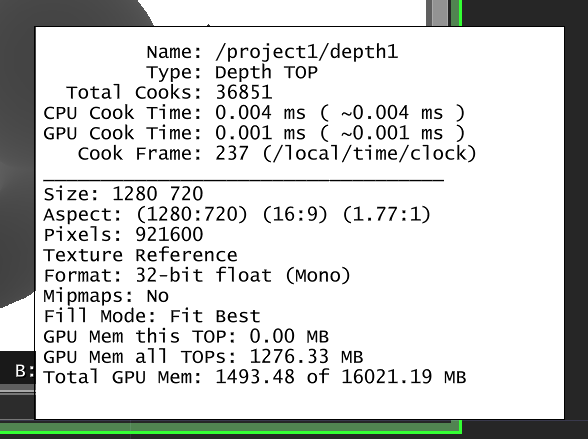Click the Aspect (16:9) ratio line
Viewport: 588px width, 439px height.
click(x=237, y=214)
